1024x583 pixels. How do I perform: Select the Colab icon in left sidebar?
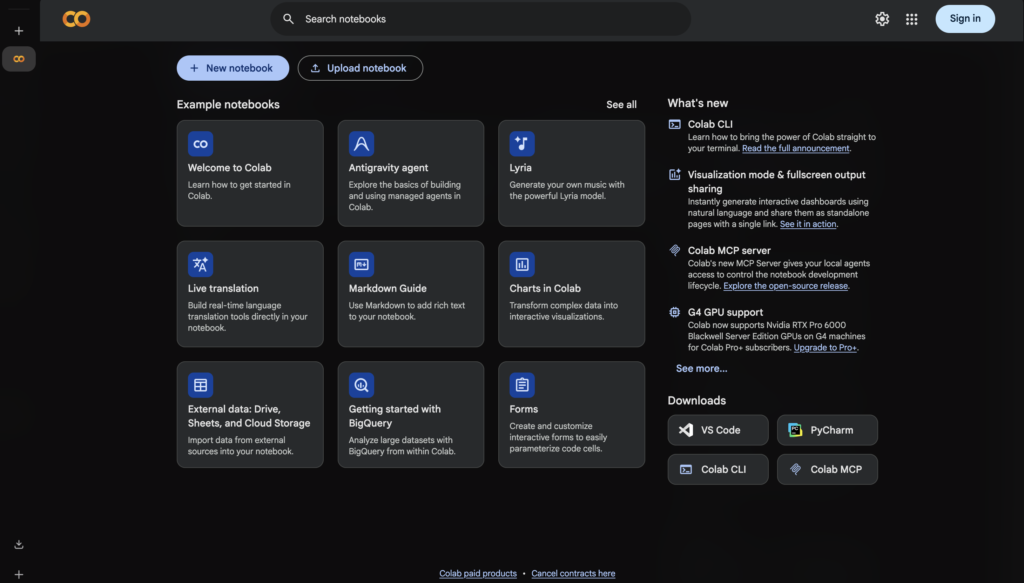pyautogui.click(x=19, y=59)
